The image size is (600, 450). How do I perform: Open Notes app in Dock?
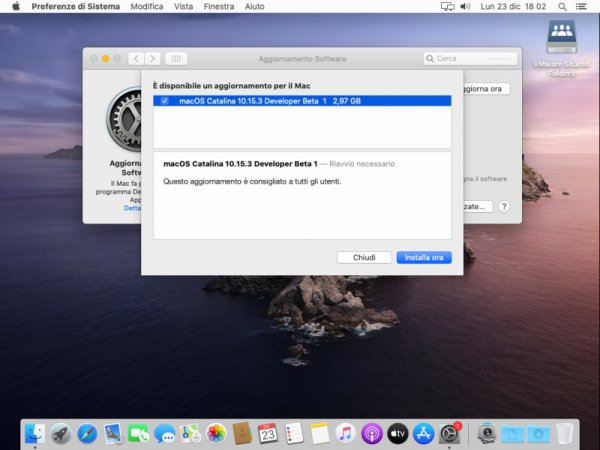[320, 434]
